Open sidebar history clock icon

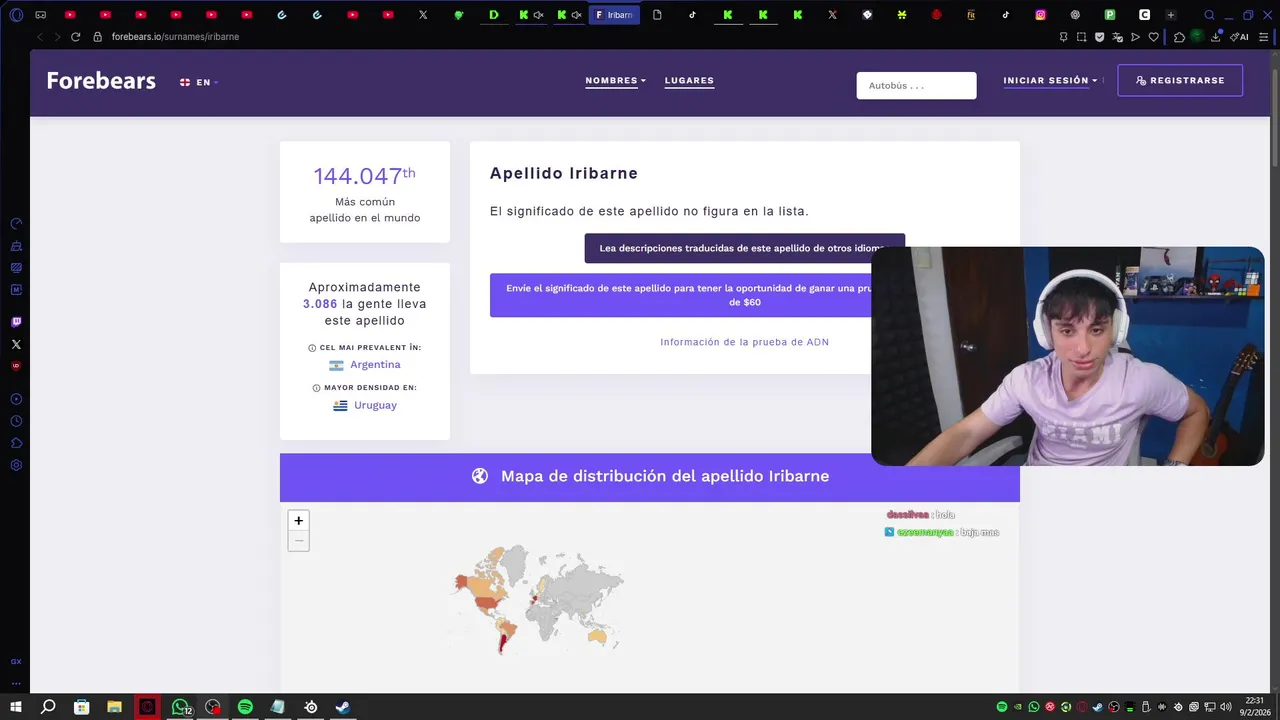(16, 421)
